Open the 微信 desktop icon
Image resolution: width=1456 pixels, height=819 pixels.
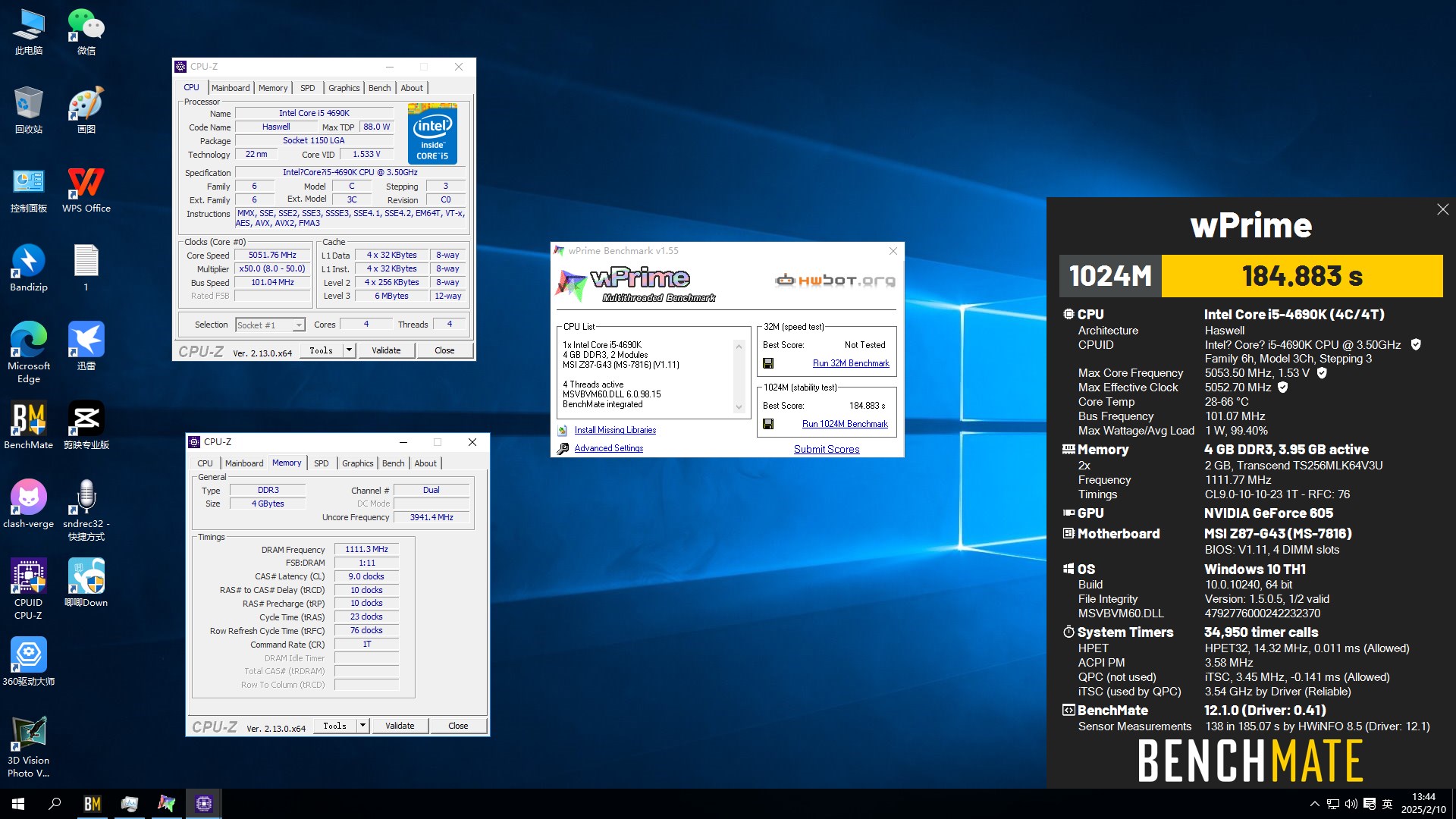pos(86,32)
